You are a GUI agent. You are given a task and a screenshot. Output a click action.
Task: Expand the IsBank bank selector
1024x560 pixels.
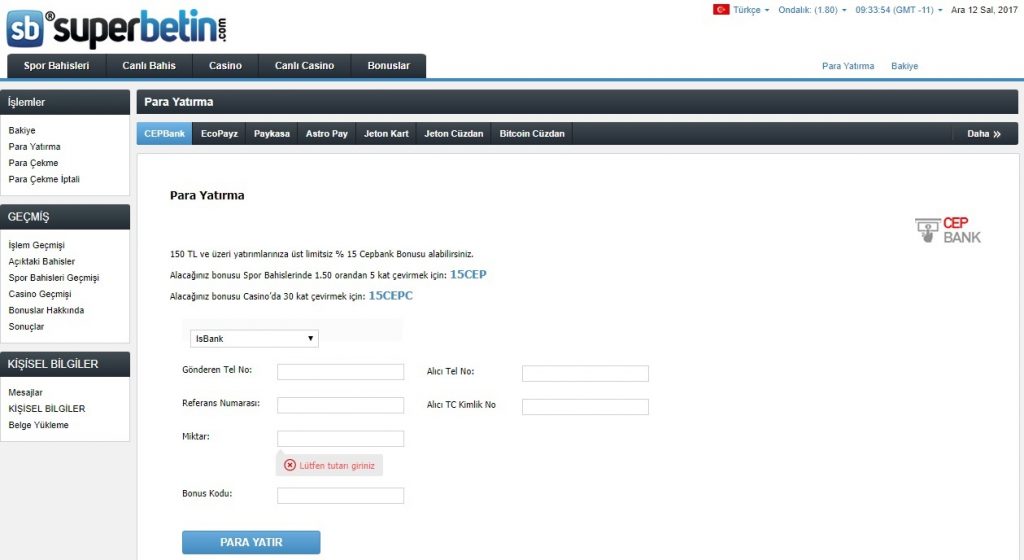[x=254, y=338]
